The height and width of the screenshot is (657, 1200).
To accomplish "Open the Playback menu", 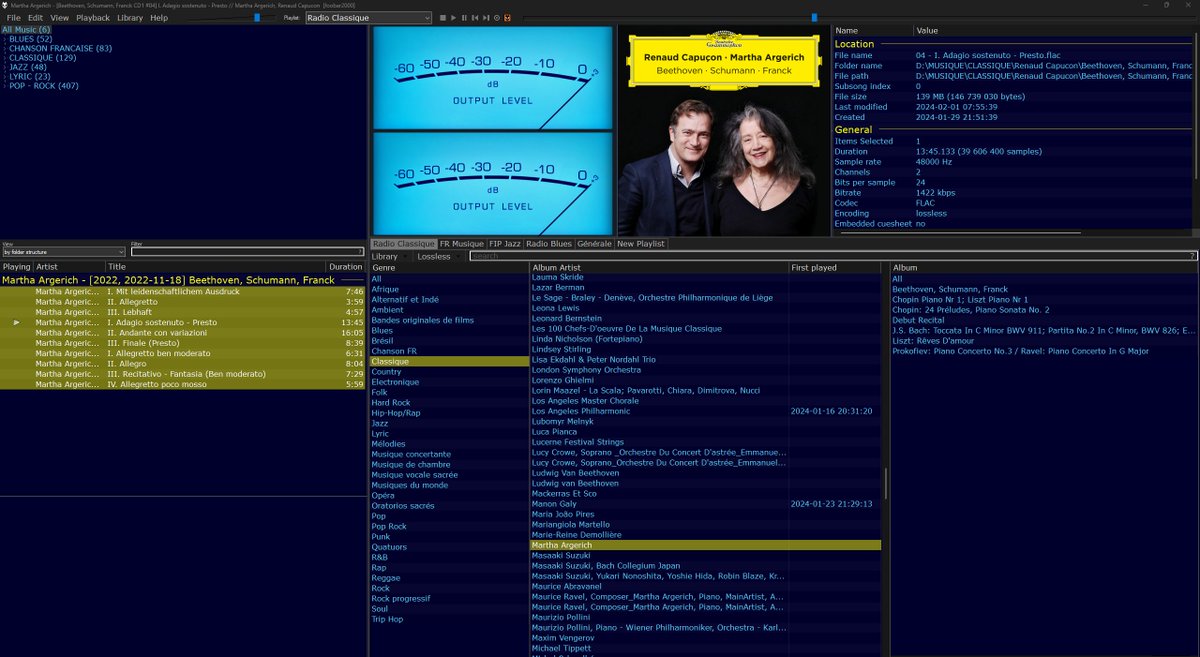I will [x=93, y=18].
